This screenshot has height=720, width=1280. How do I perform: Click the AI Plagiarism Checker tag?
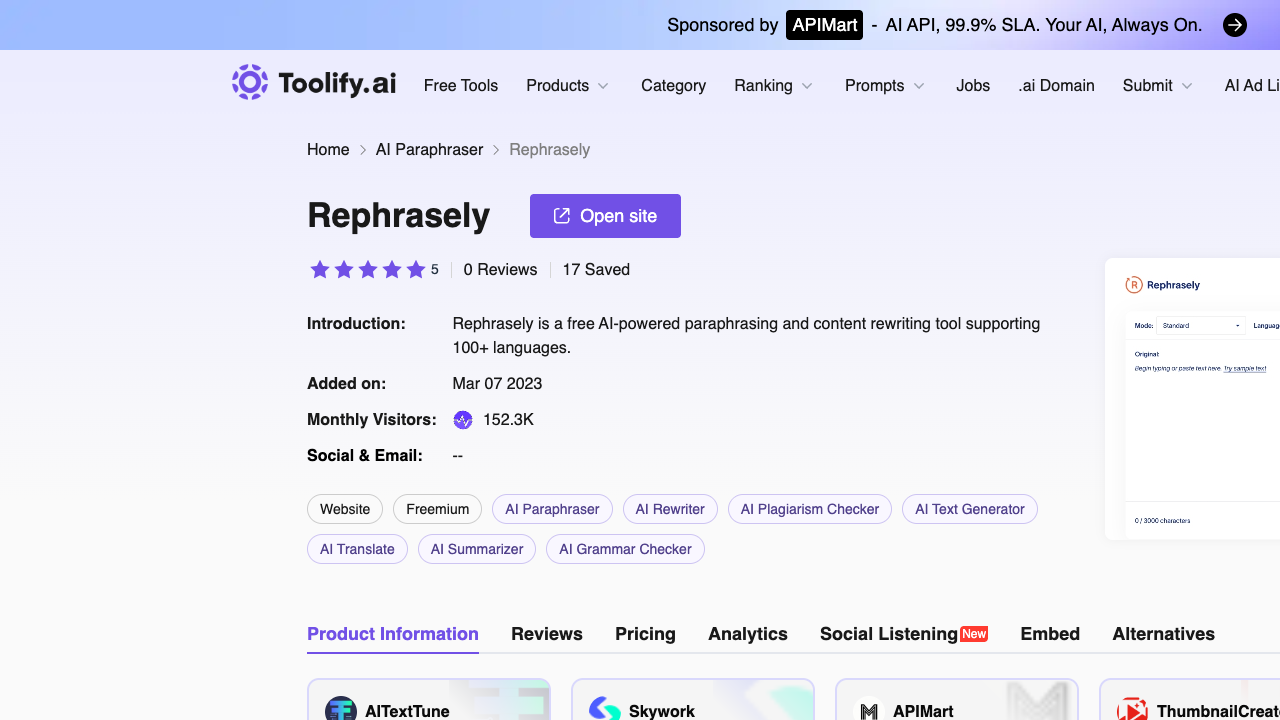(x=810, y=509)
